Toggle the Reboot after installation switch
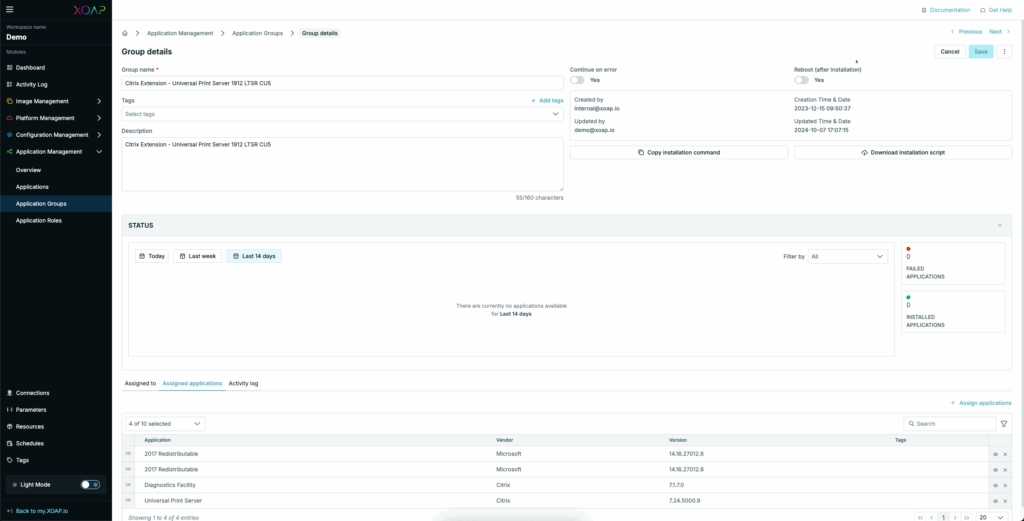This screenshot has width=1024, height=521. pyautogui.click(x=801, y=80)
